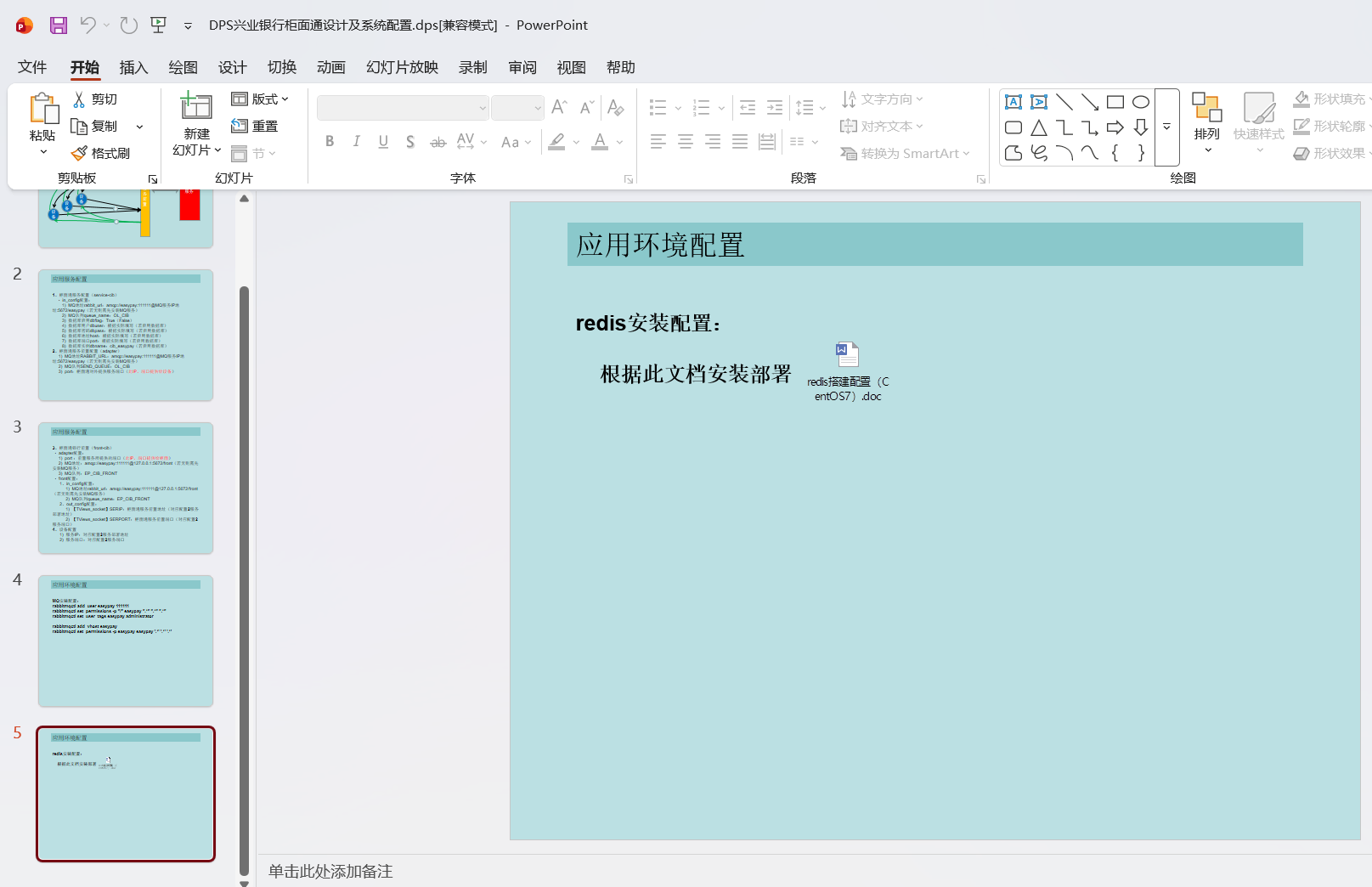
Task: Open the 形状填充 shape fill
Action: (1331, 99)
